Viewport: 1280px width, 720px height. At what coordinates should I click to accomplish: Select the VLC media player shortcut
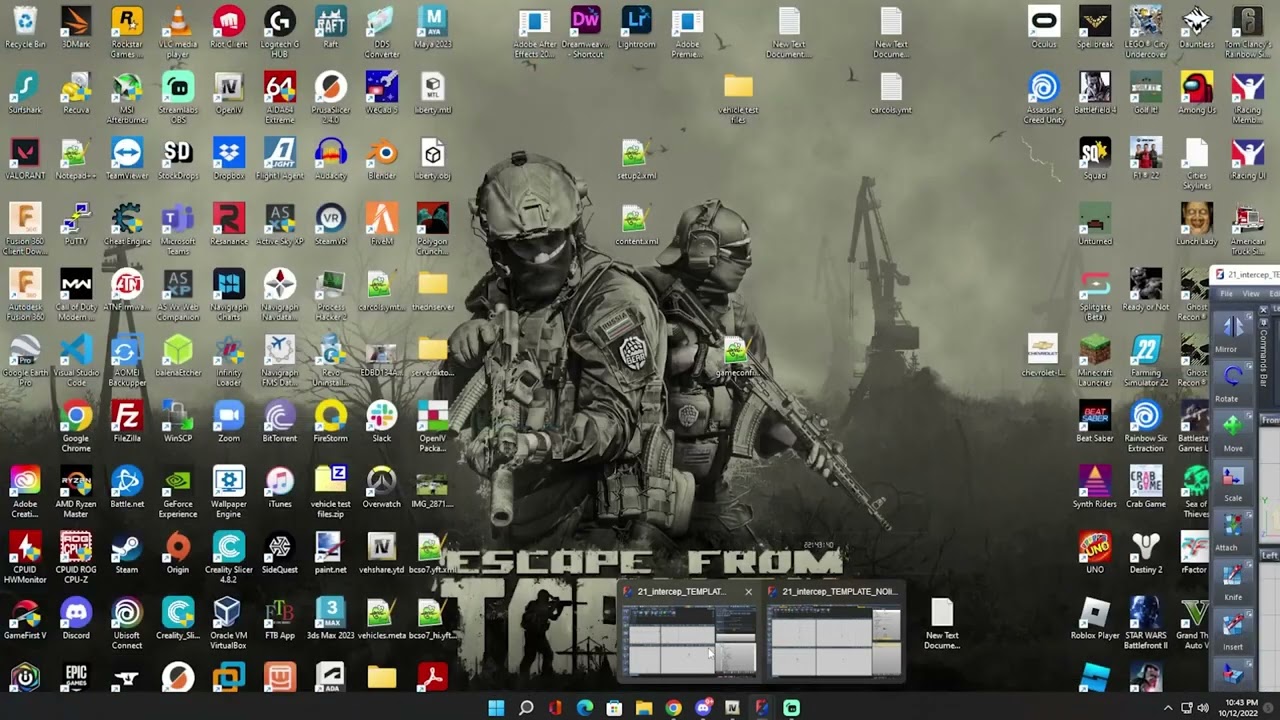click(178, 32)
